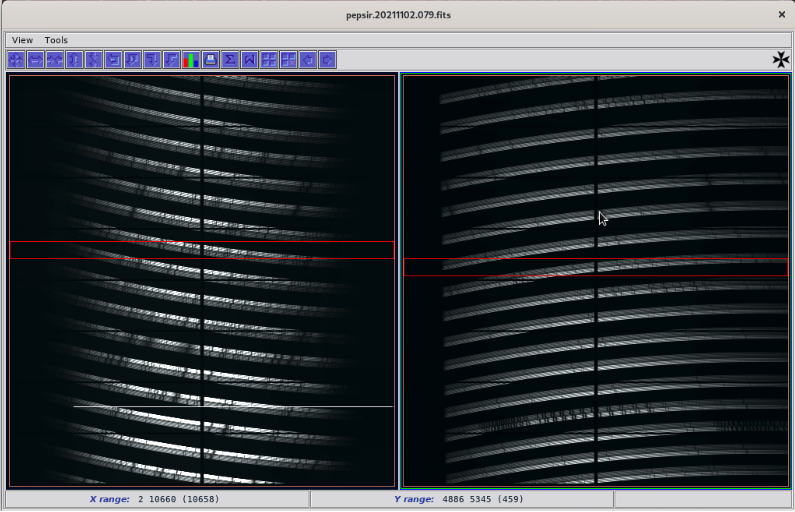This screenshot has width=795, height=512.
Task: Click the four-panel grid icon
Action: point(269,60)
